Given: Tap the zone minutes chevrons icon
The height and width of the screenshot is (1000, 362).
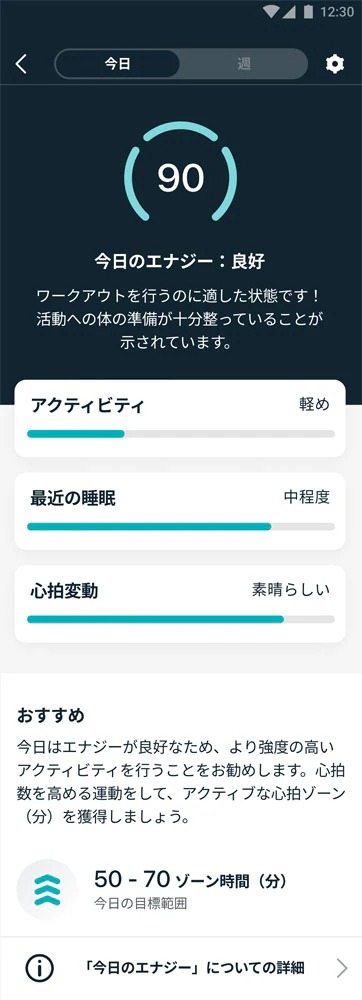Looking at the screenshot, I should point(47,890).
